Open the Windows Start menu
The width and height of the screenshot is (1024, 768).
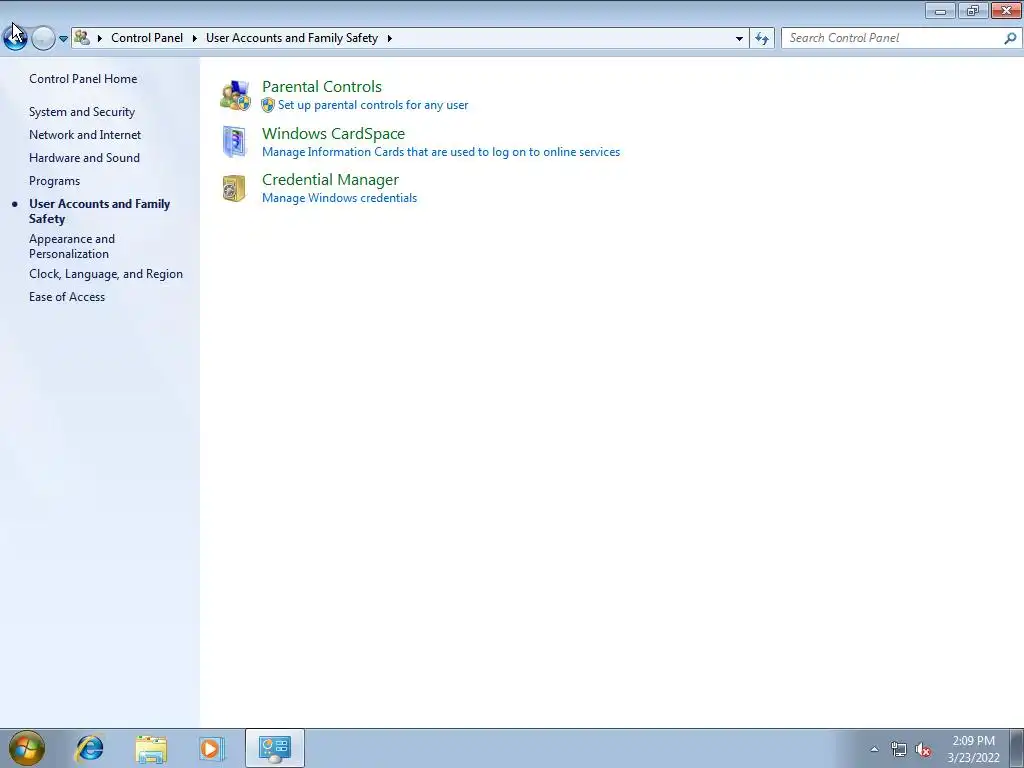[x=27, y=748]
